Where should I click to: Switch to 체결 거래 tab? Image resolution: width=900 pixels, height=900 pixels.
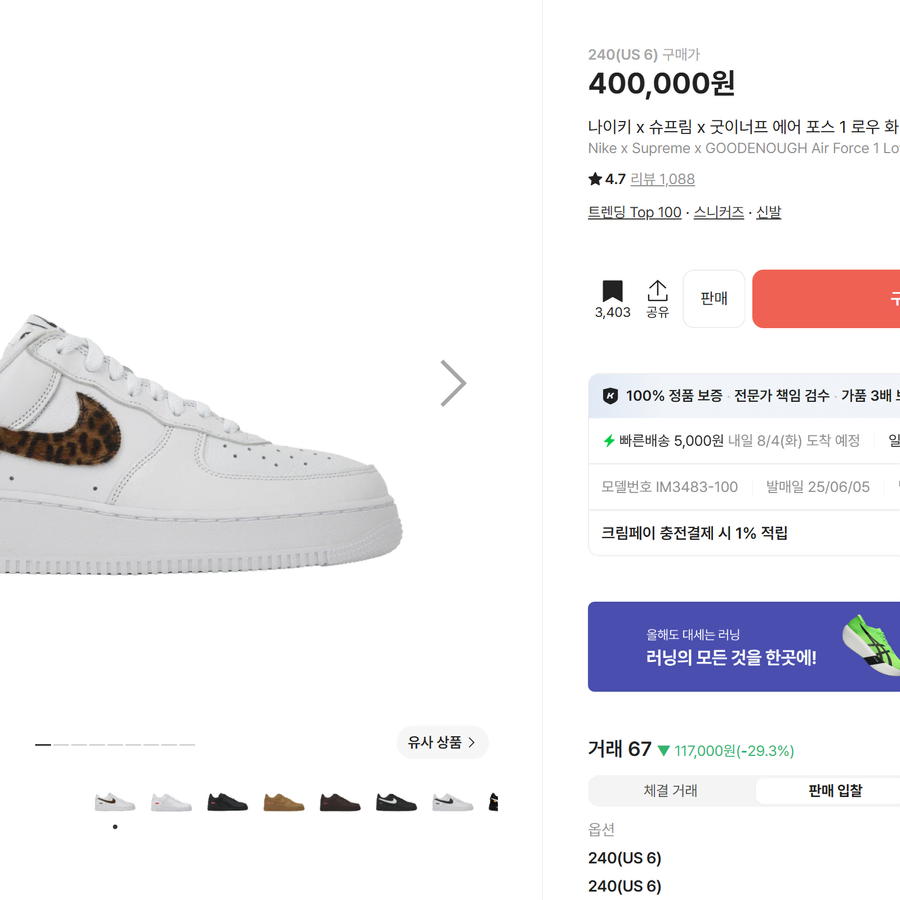click(x=670, y=790)
